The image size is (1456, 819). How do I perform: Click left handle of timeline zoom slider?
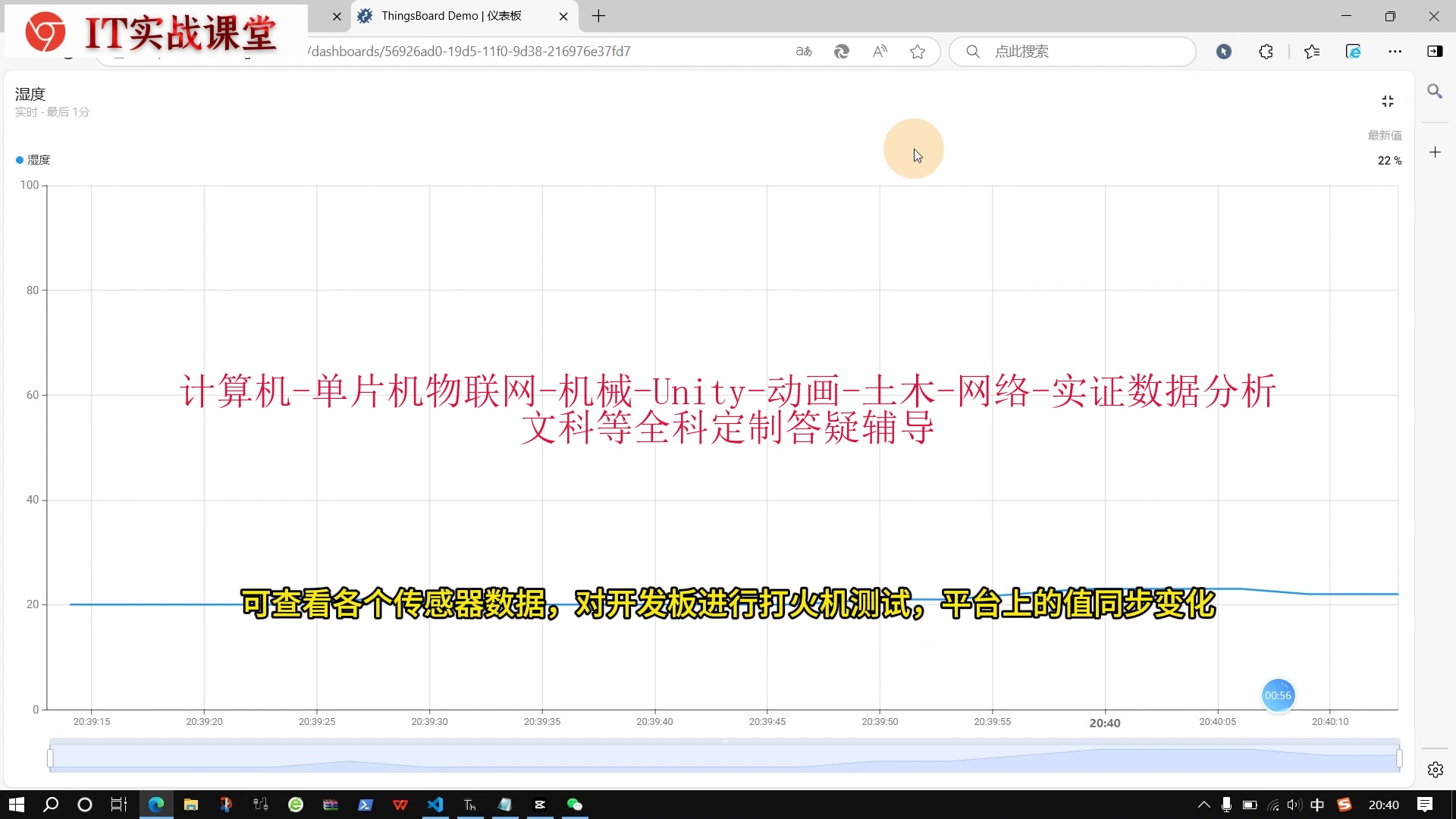coord(50,758)
